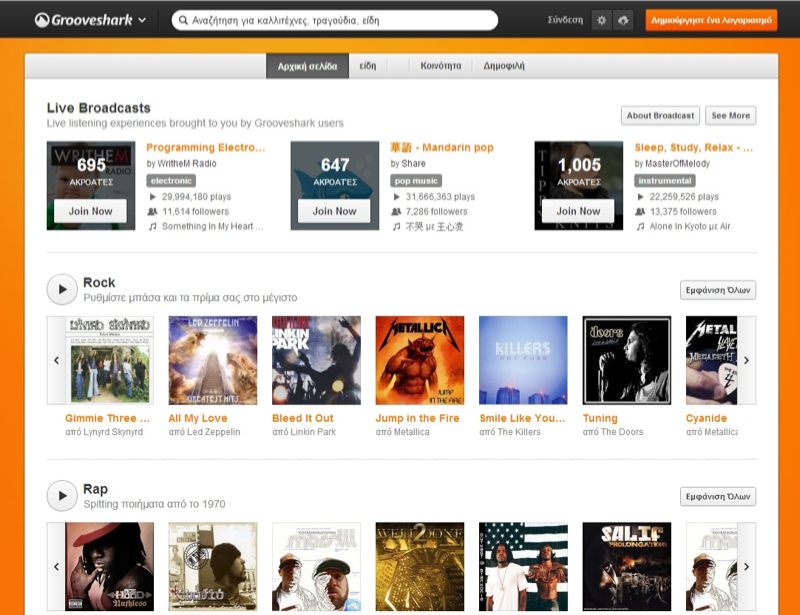Open the Smile Like You song link
Viewport: 800px width, 615px height.
click(x=522, y=418)
